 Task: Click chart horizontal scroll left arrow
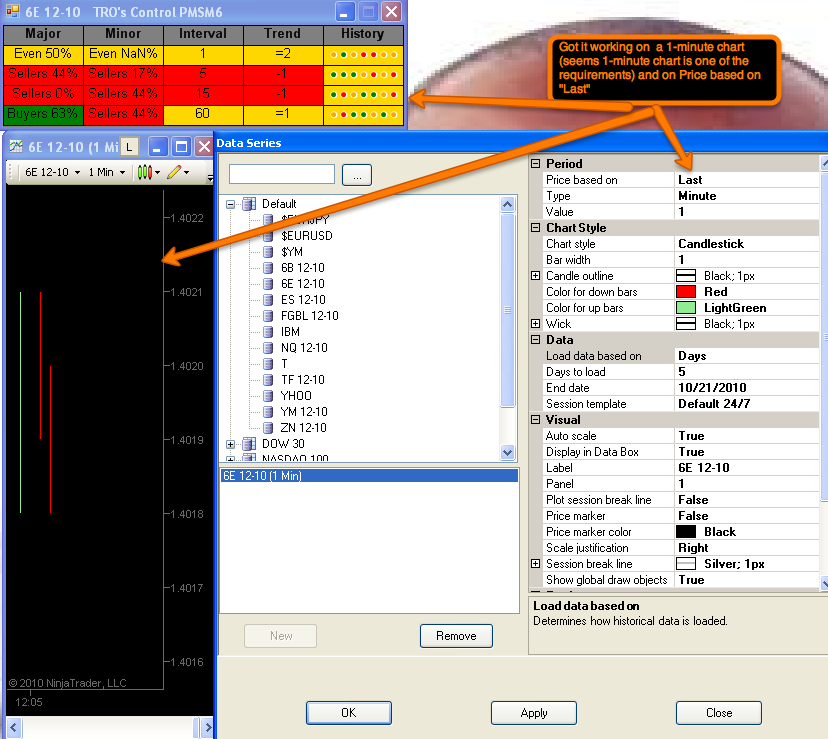(x=14, y=727)
